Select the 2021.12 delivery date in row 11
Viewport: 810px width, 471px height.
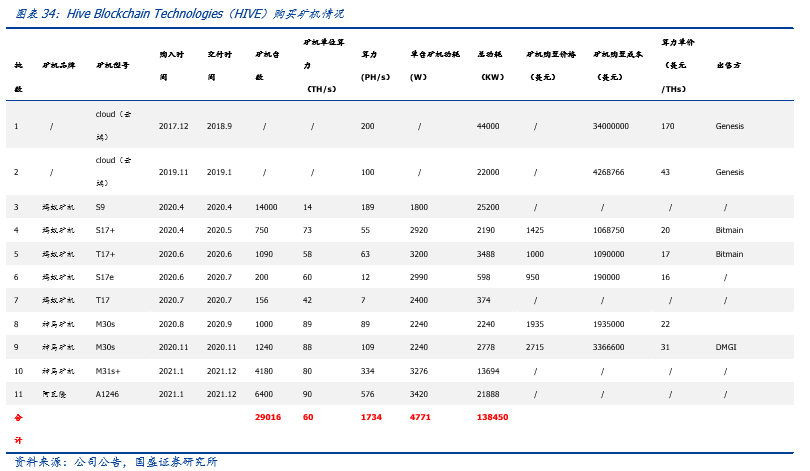tap(222, 394)
